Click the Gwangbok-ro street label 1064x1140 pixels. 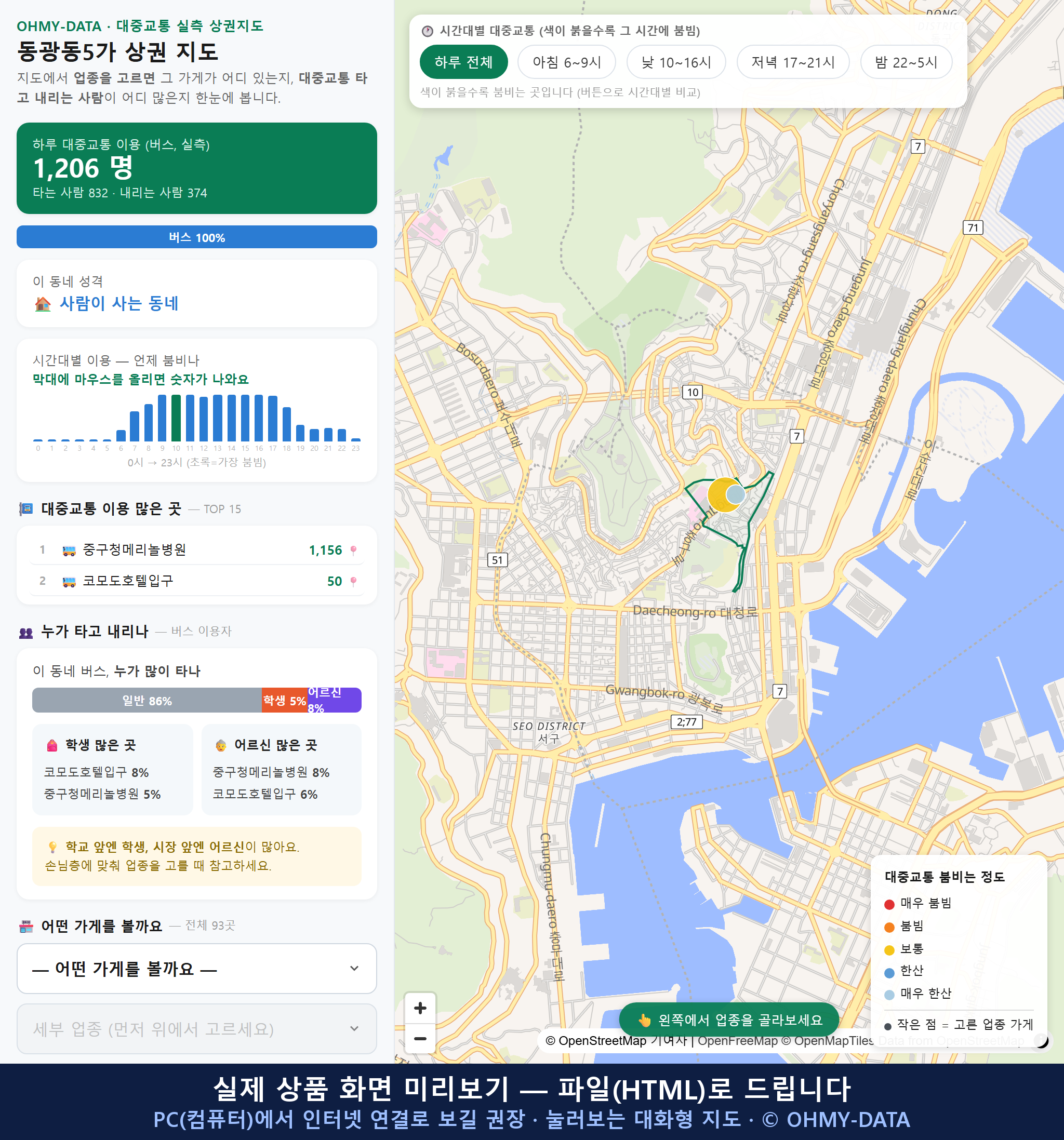click(x=664, y=698)
